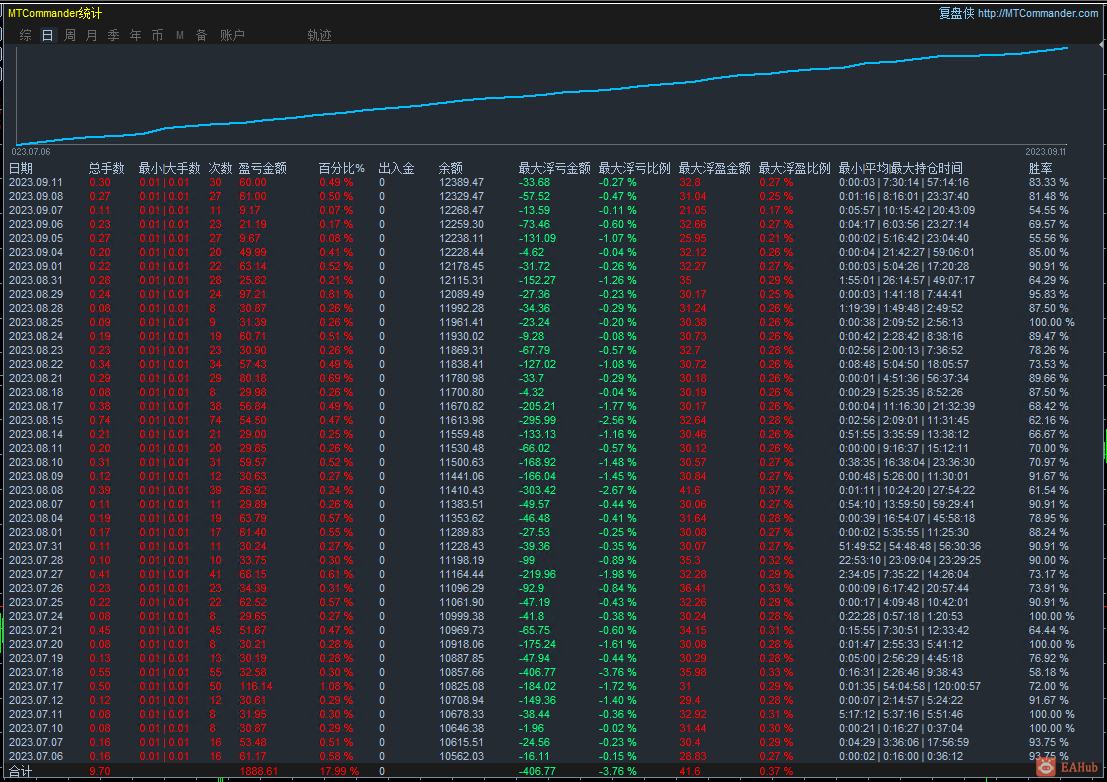Click the 余额 balance column header

click(451, 168)
